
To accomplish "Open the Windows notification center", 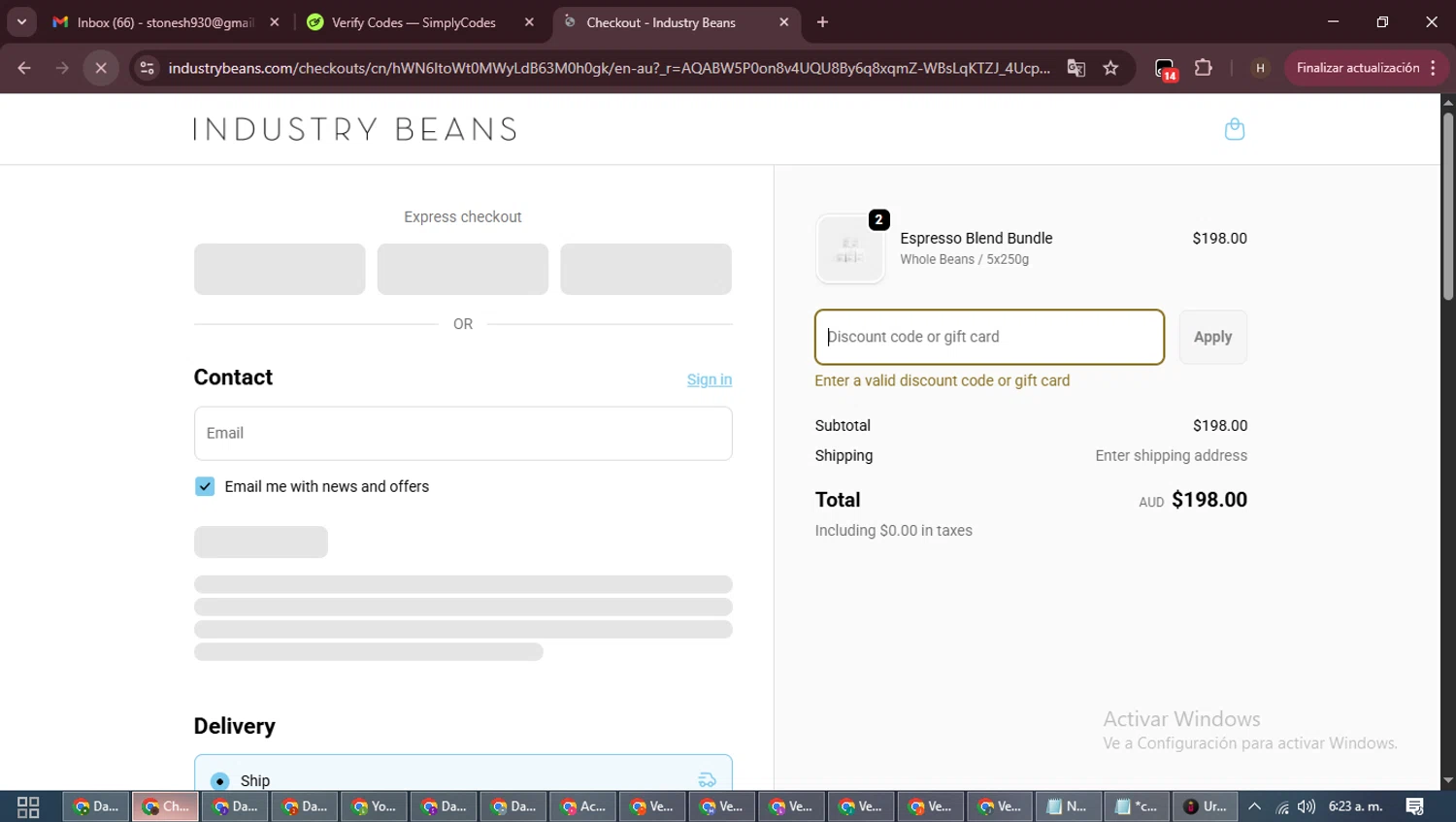I will [x=1414, y=806].
